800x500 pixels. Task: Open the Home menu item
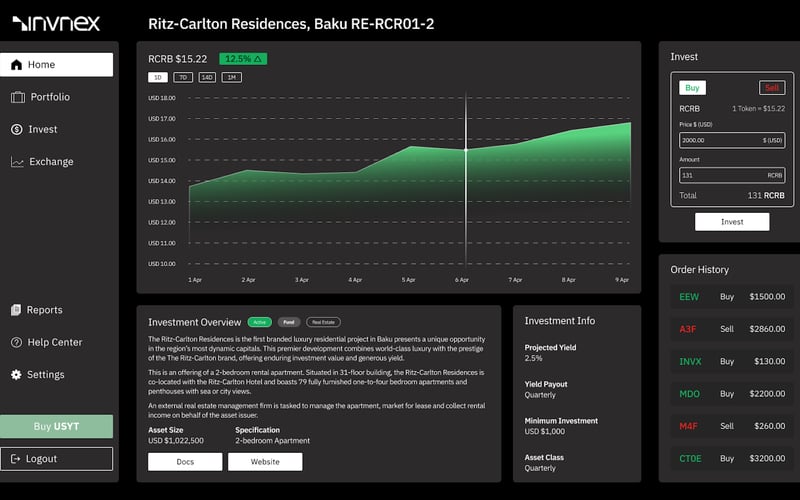pos(57,65)
